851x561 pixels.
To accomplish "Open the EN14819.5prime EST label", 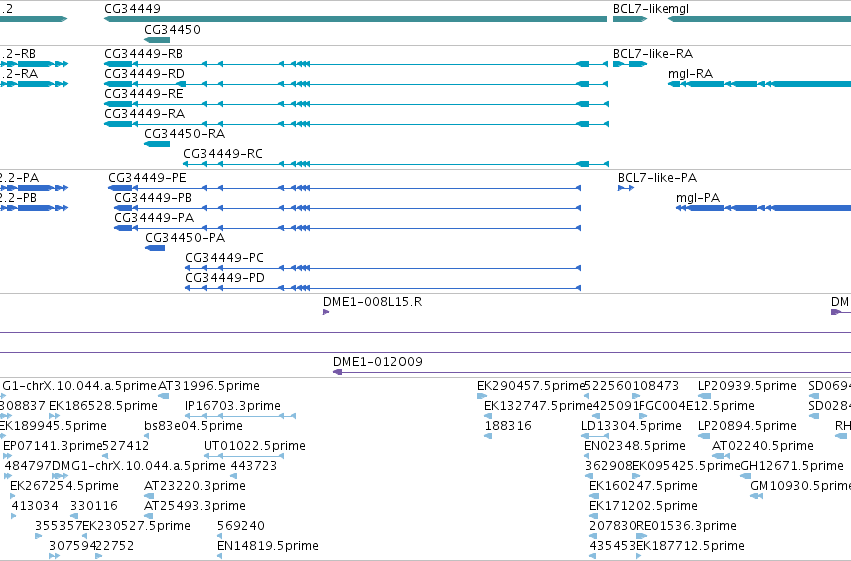I will click(x=268, y=546).
